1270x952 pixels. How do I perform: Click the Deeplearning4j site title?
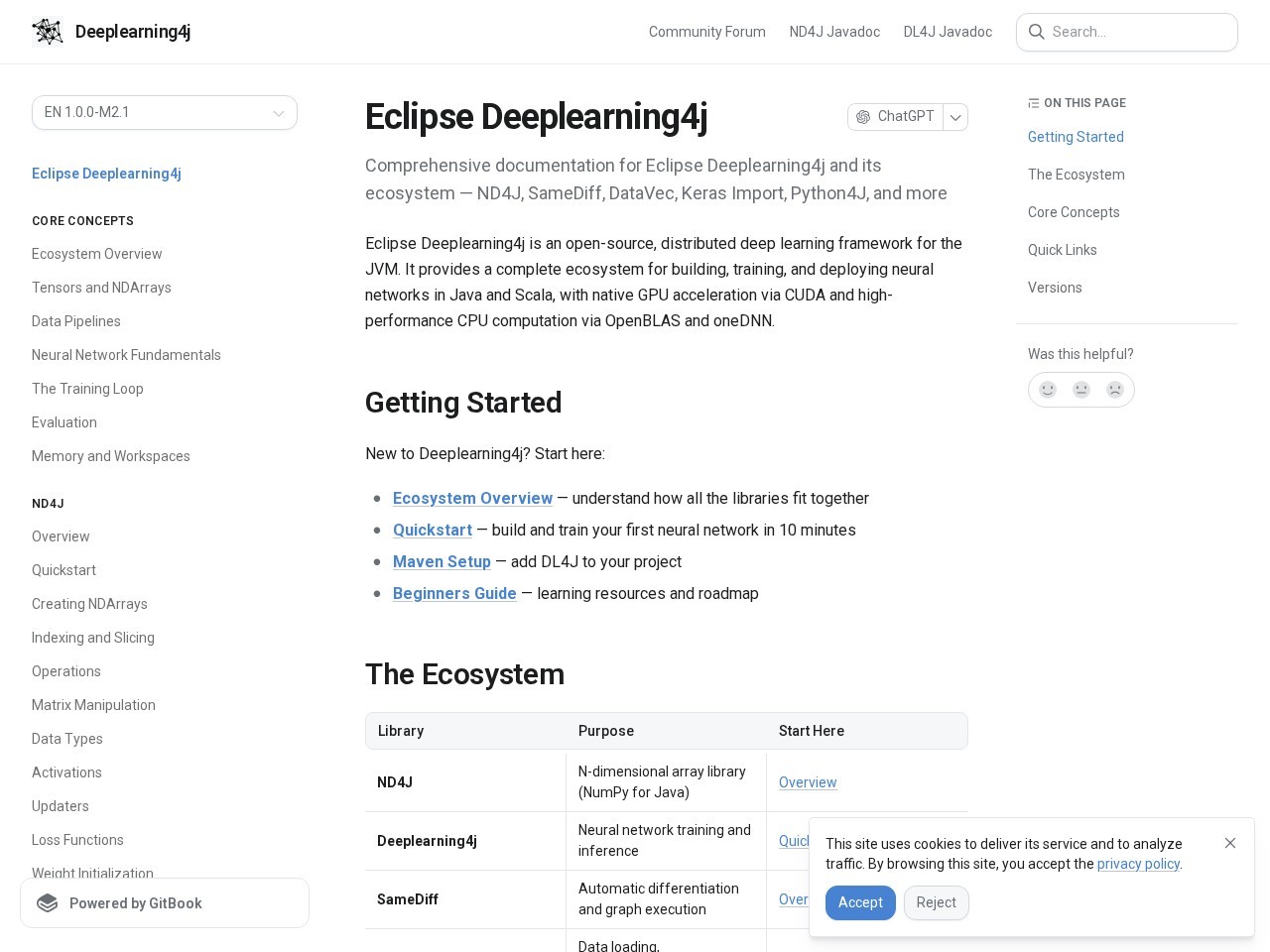[133, 32]
